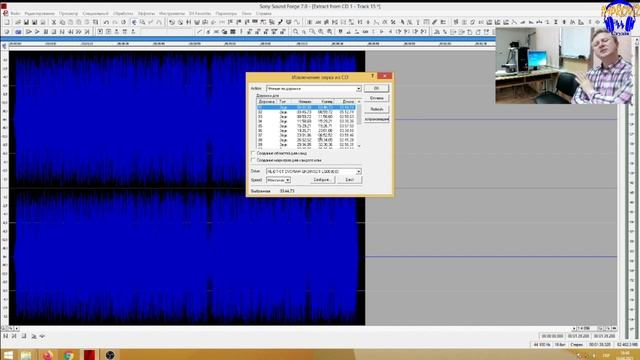Open the Обработка menu
The width and height of the screenshot is (640, 360).
pyautogui.click(x=123, y=13)
